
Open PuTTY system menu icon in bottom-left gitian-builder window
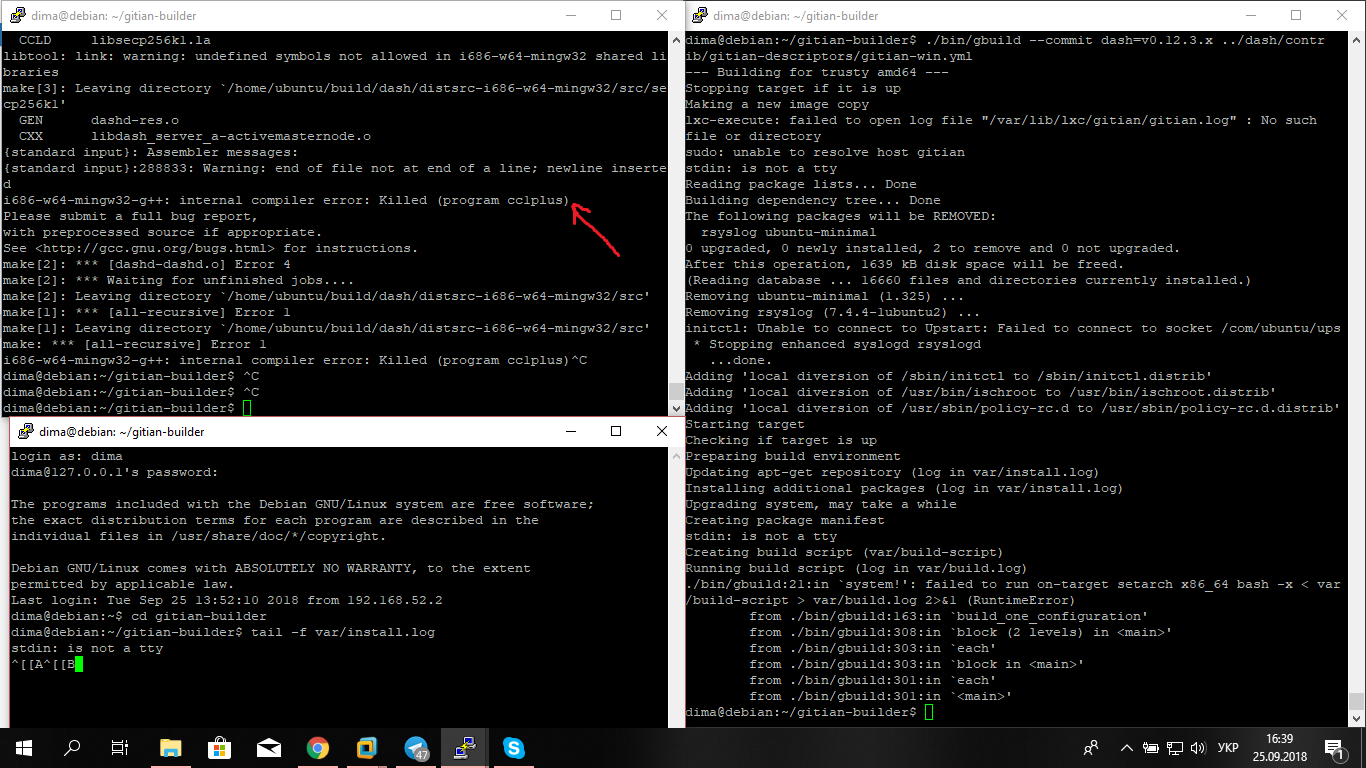[x=24, y=431]
